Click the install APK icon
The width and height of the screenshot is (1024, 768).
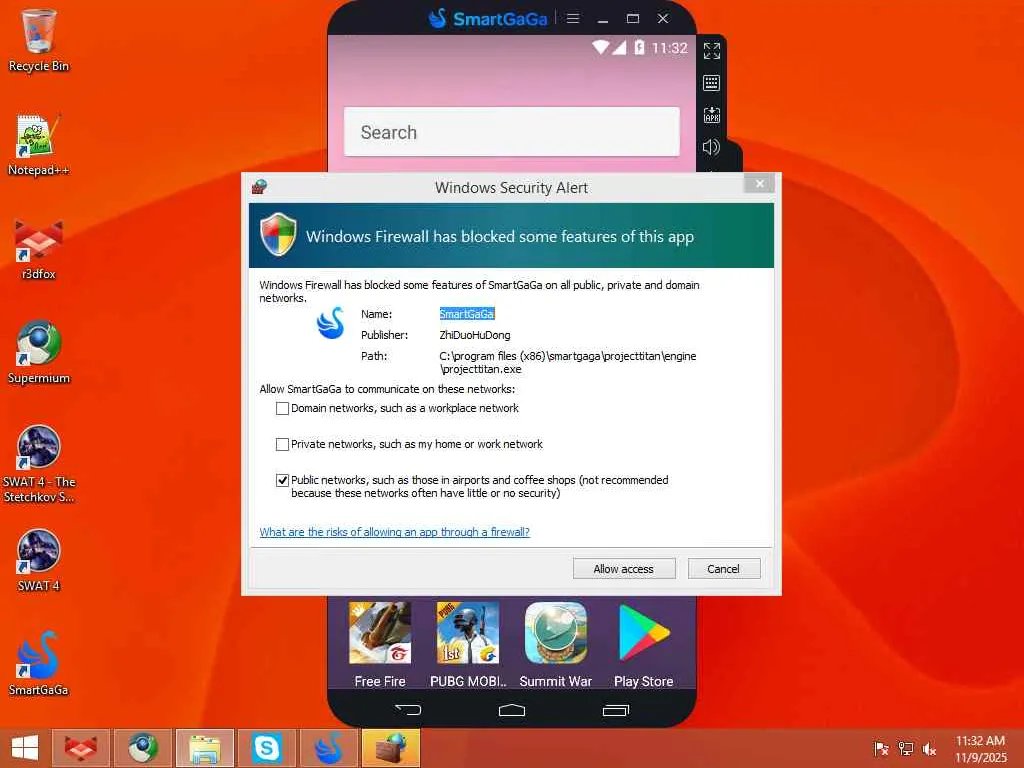[x=712, y=115]
